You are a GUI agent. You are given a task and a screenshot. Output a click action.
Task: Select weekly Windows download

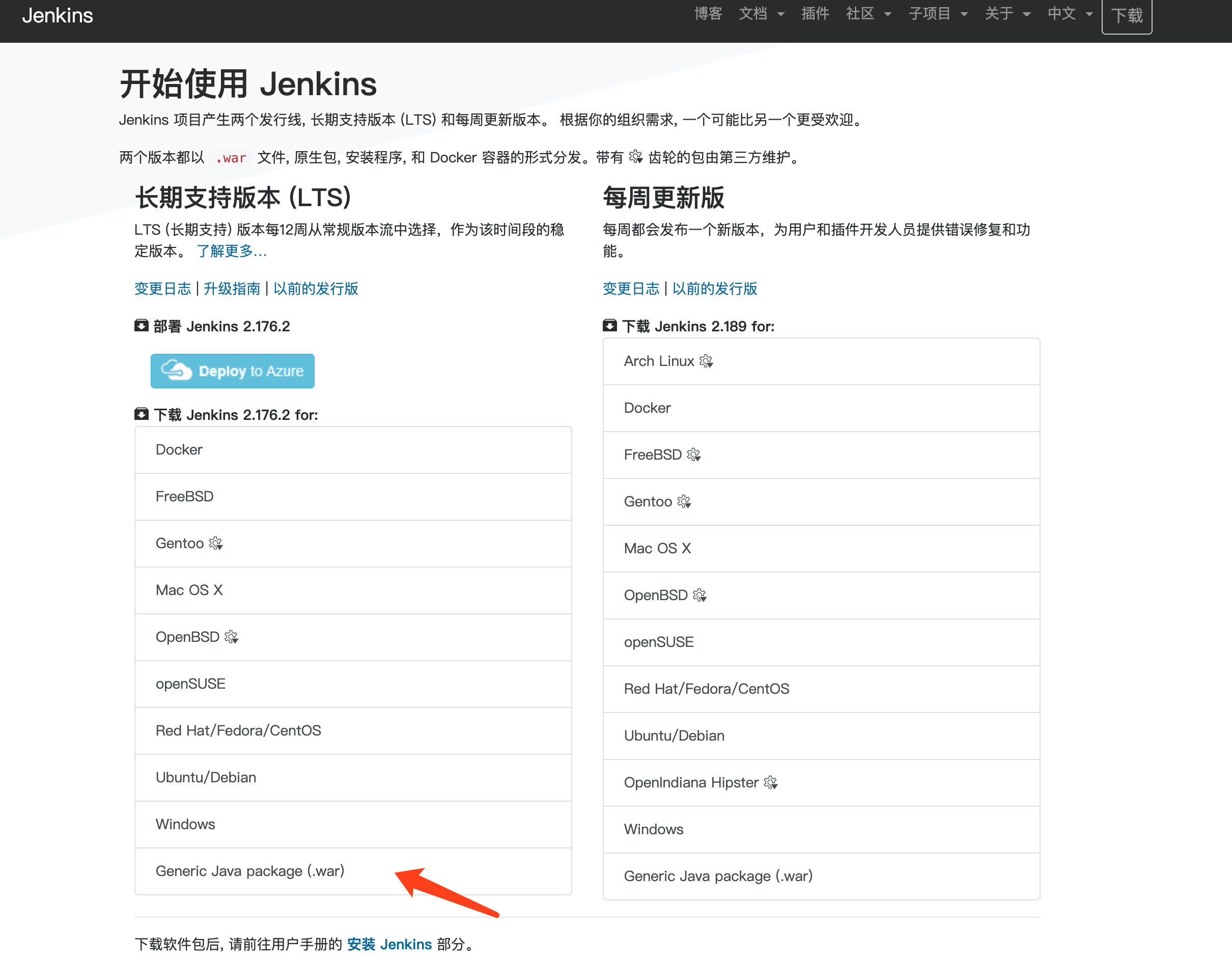[x=821, y=829]
